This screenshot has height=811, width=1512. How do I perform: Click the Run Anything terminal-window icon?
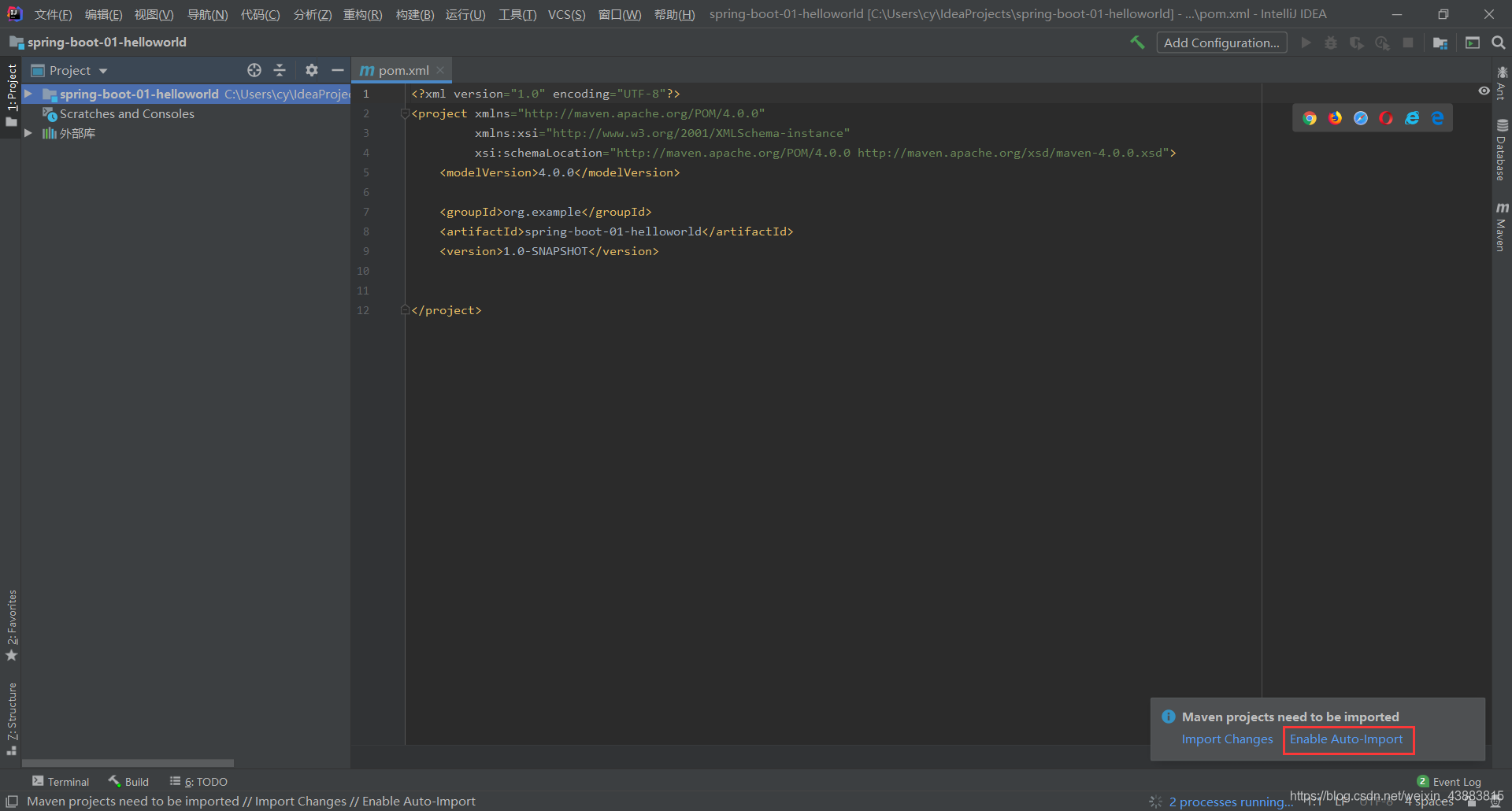coord(1473,43)
